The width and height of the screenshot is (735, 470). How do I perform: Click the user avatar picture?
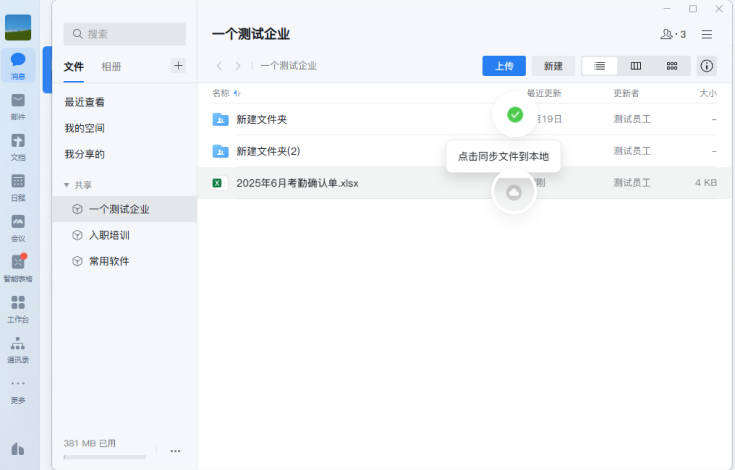point(18,27)
